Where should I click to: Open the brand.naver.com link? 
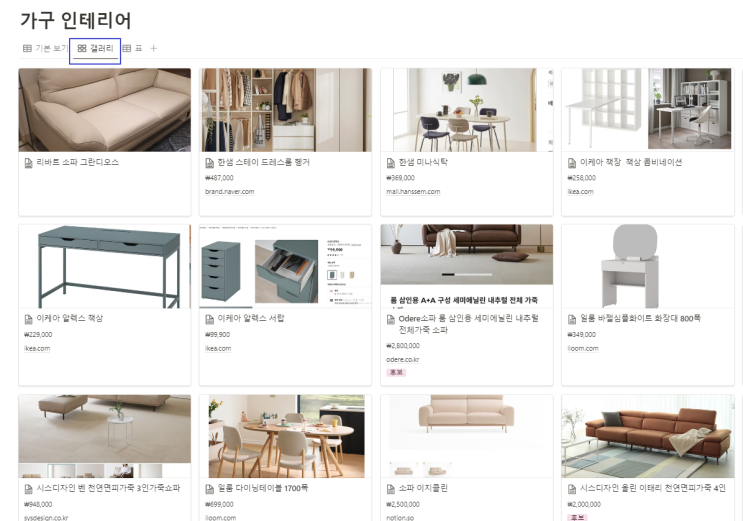tap(229, 192)
